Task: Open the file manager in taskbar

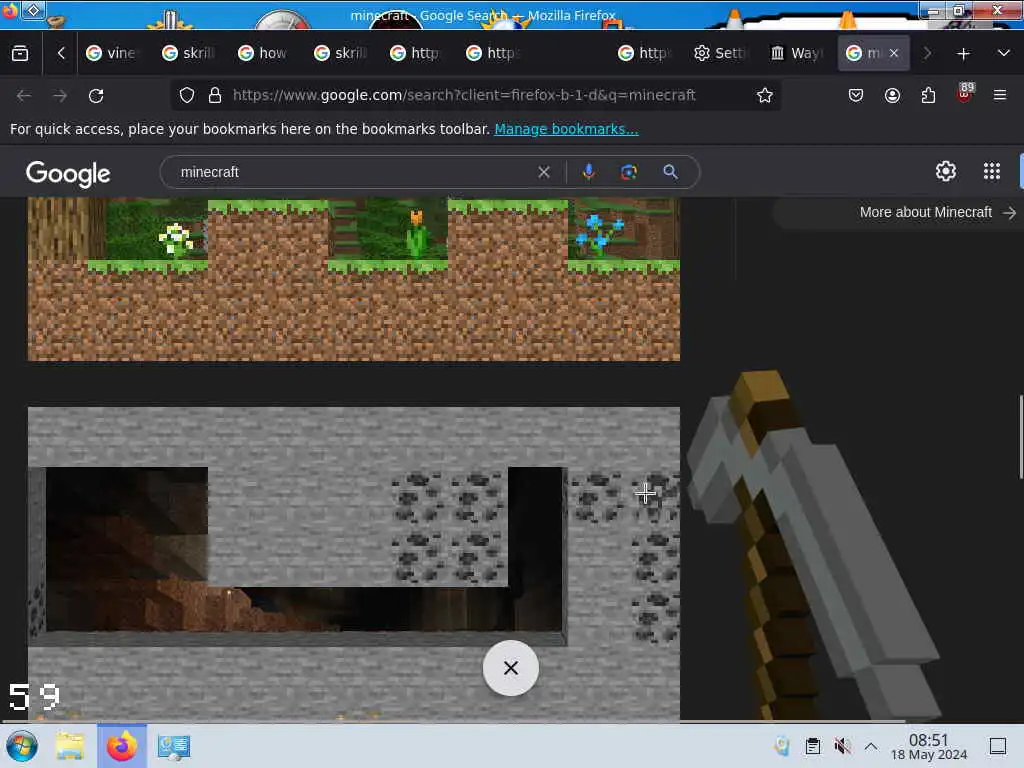Action: (70, 746)
